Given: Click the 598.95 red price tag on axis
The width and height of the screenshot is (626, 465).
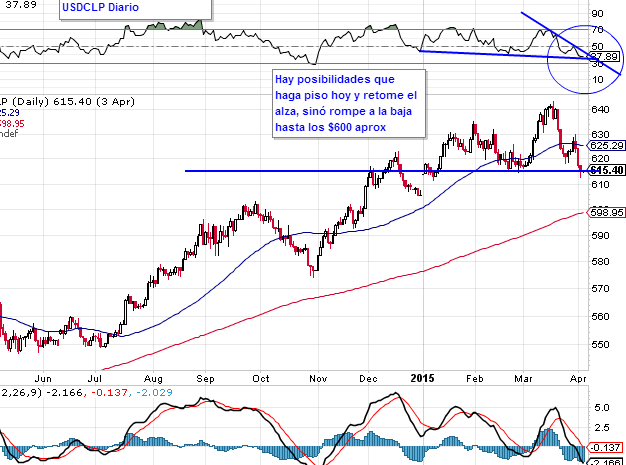Looking at the screenshot, I should point(606,213).
